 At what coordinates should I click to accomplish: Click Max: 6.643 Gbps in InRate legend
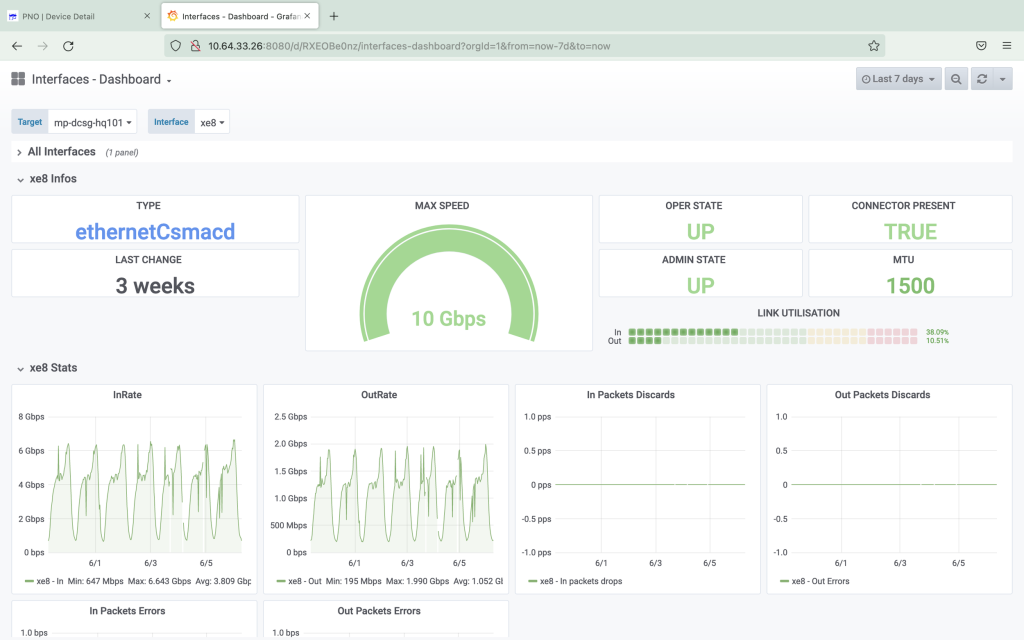159,581
